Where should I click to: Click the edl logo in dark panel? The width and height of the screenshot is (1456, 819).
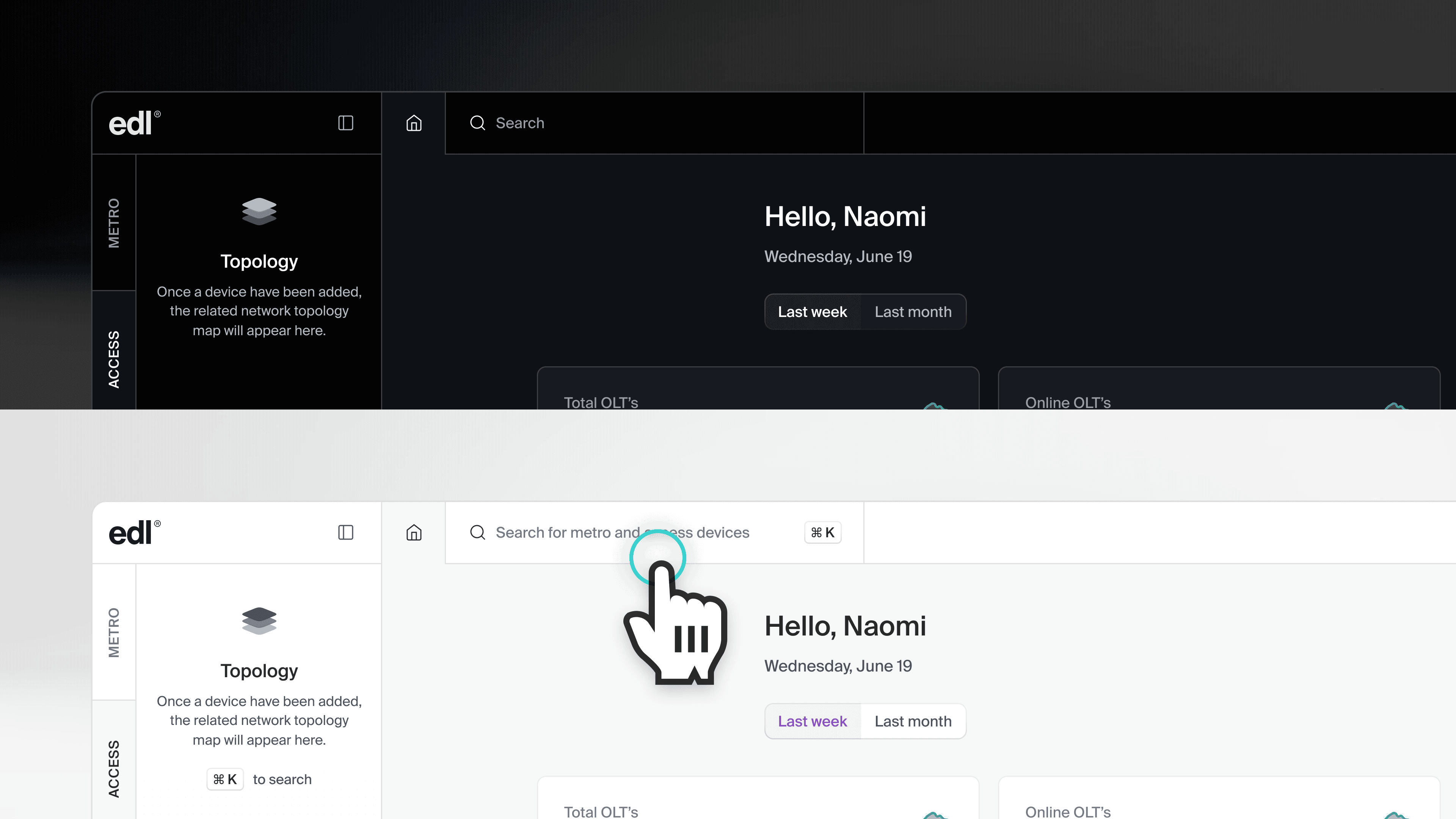[x=134, y=123]
